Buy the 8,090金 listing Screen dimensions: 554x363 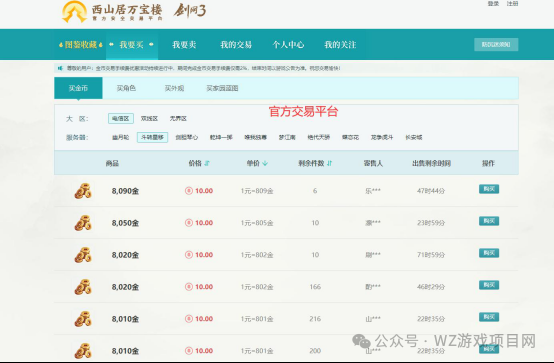[489, 189]
